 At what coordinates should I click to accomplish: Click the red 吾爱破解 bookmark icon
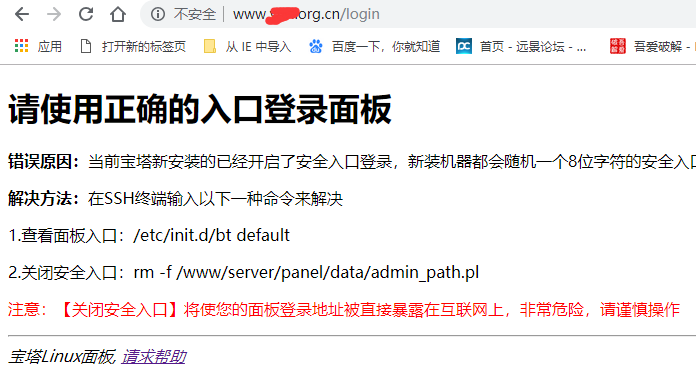click(x=618, y=46)
